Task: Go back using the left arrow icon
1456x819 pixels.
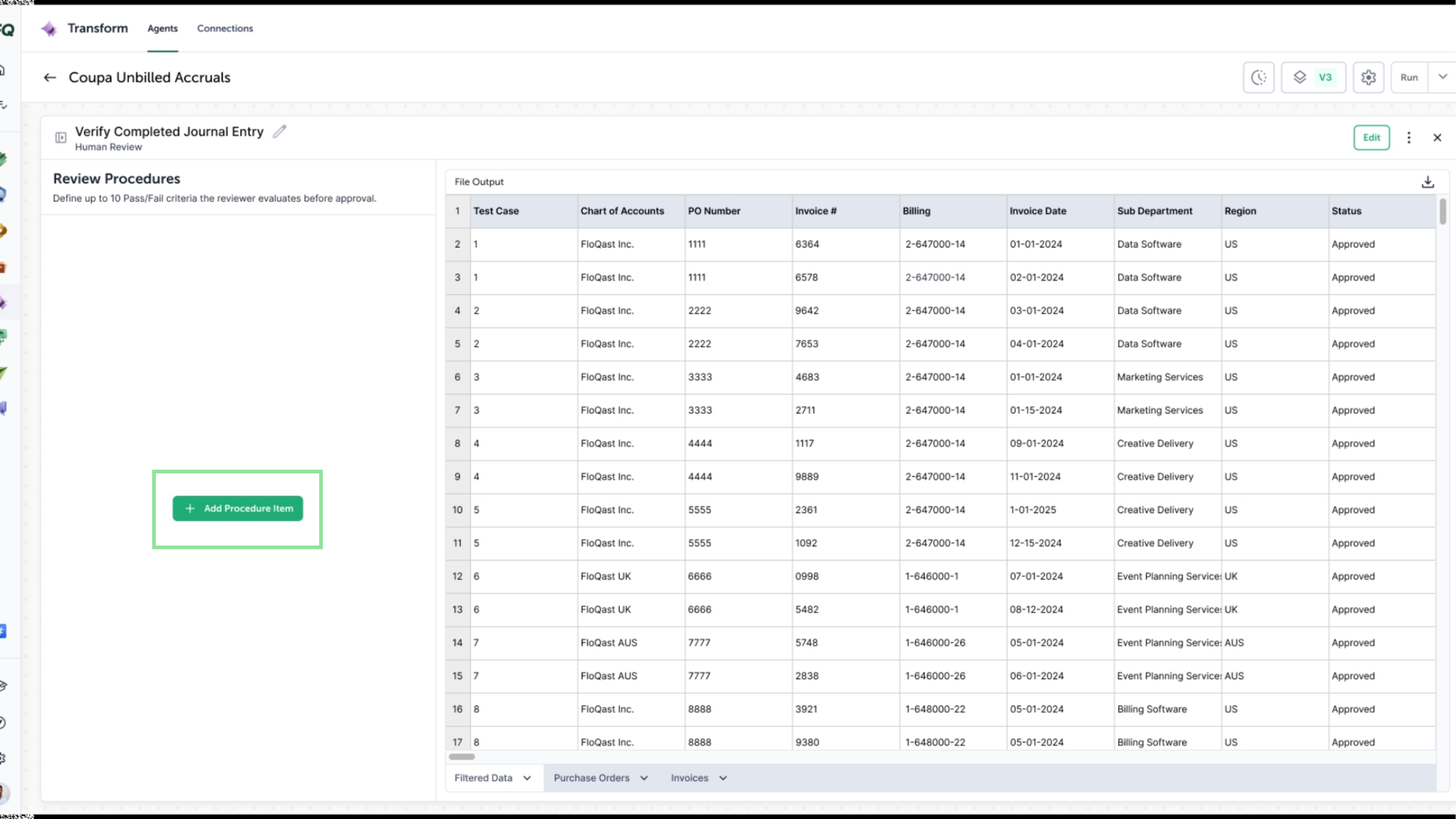Action: (x=50, y=78)
